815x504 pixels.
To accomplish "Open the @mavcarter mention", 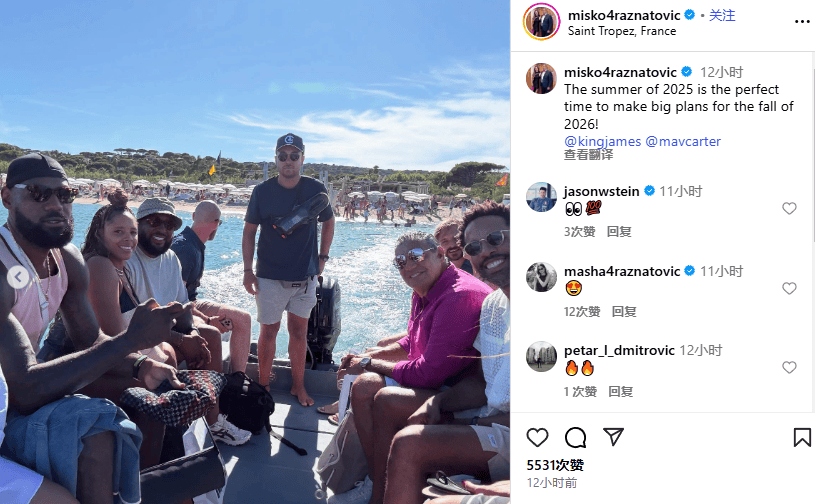I will 683,141.
